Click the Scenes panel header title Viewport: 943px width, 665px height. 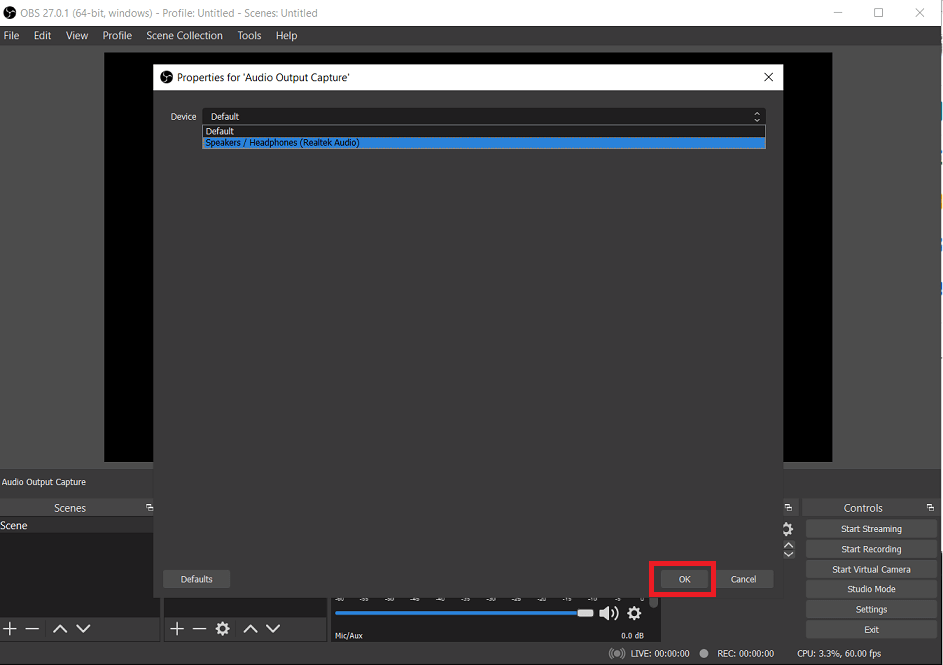pyautogui.click(x=70, y=508)
